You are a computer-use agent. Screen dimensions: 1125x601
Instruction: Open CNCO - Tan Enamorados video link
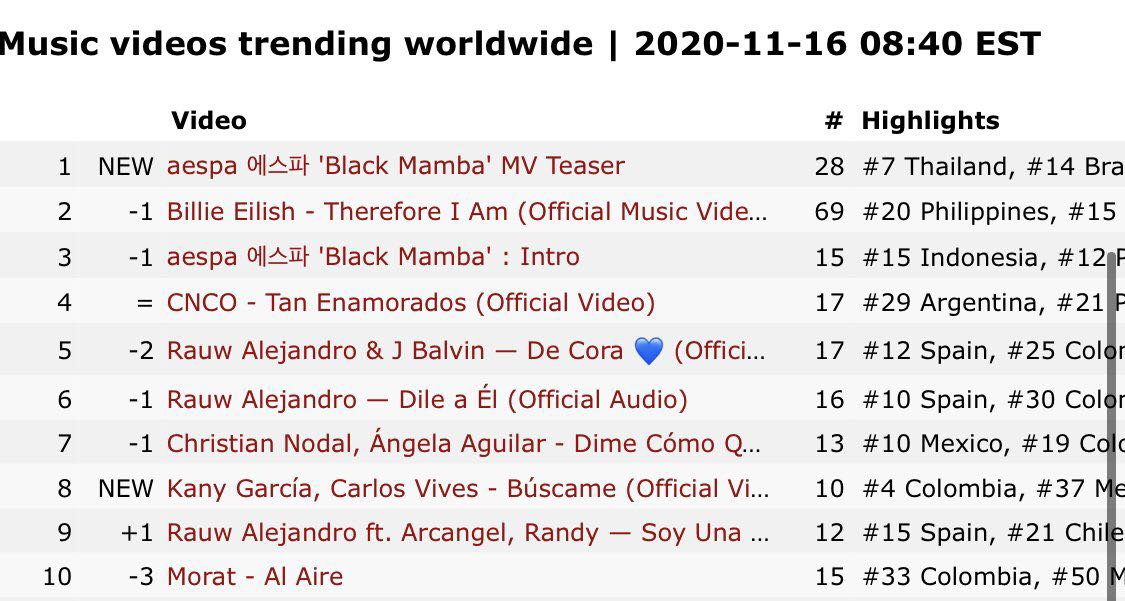point(410,303)
